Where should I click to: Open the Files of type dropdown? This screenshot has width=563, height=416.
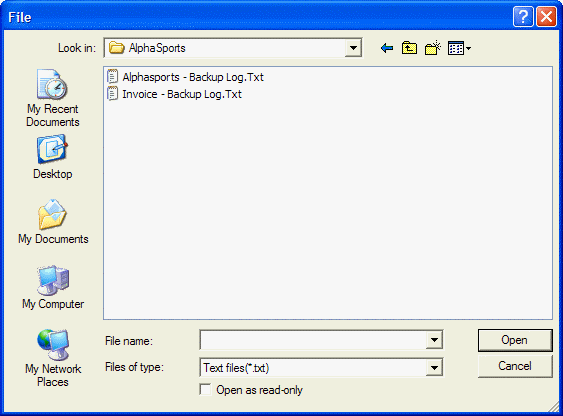(x=434, y=367)
